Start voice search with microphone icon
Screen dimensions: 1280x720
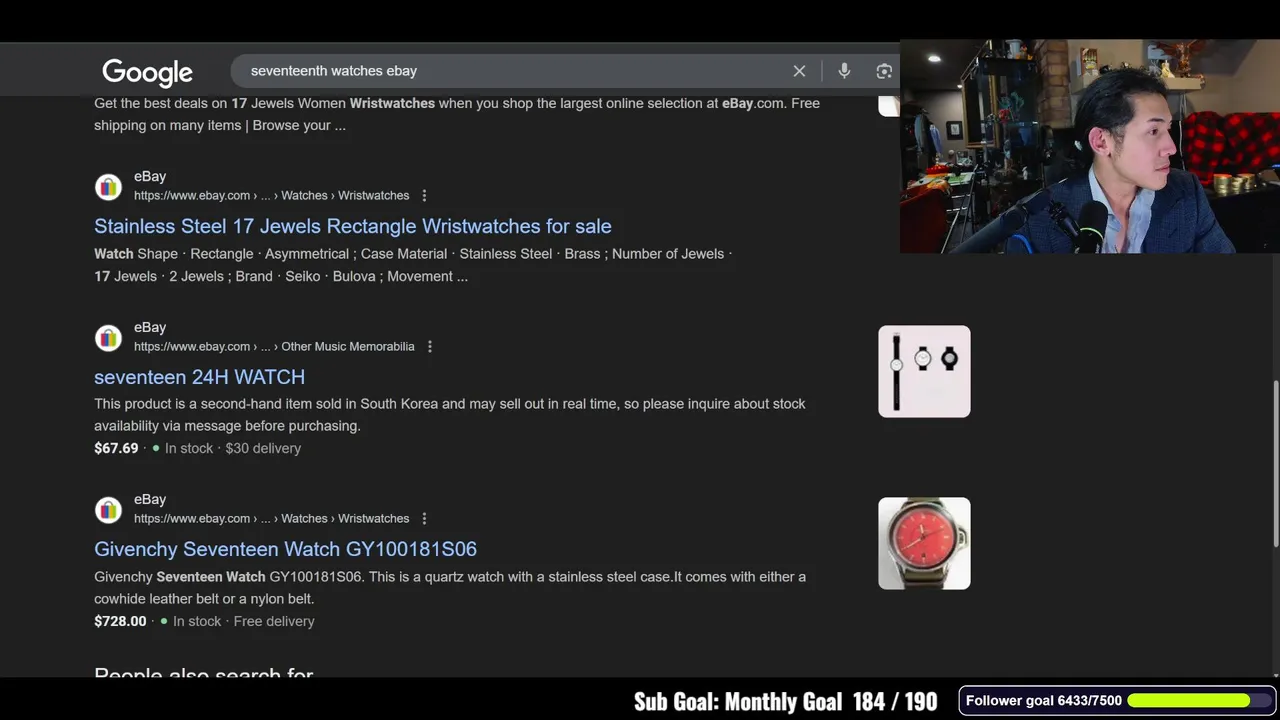click(x=844, y=71)
